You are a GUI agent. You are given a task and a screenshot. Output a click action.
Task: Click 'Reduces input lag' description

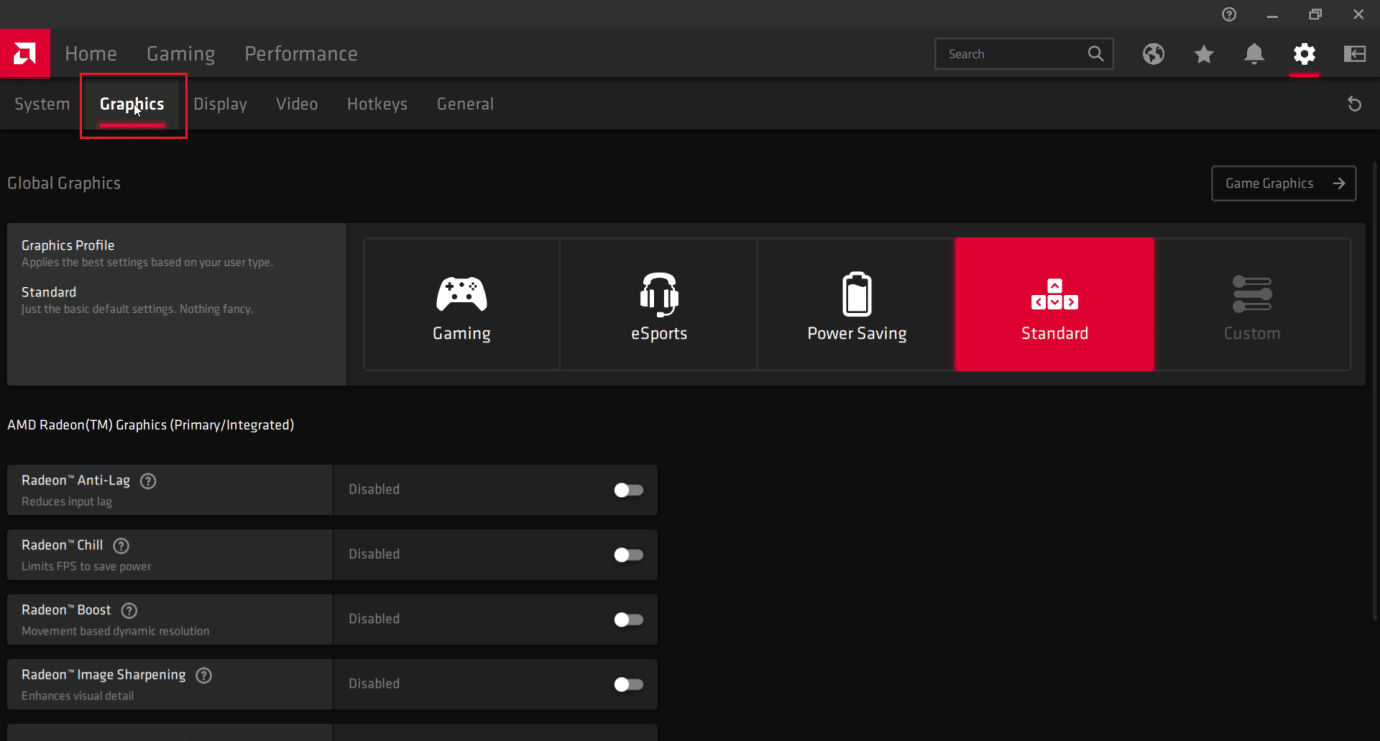(x=67, y=502)
